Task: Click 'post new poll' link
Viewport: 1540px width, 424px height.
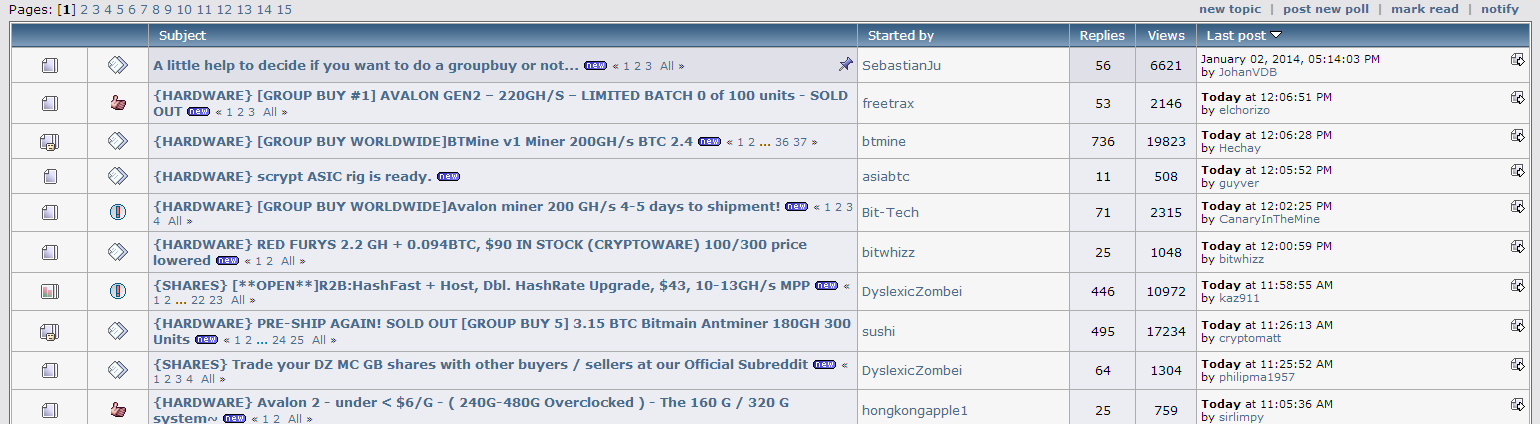Action: 1325,9
